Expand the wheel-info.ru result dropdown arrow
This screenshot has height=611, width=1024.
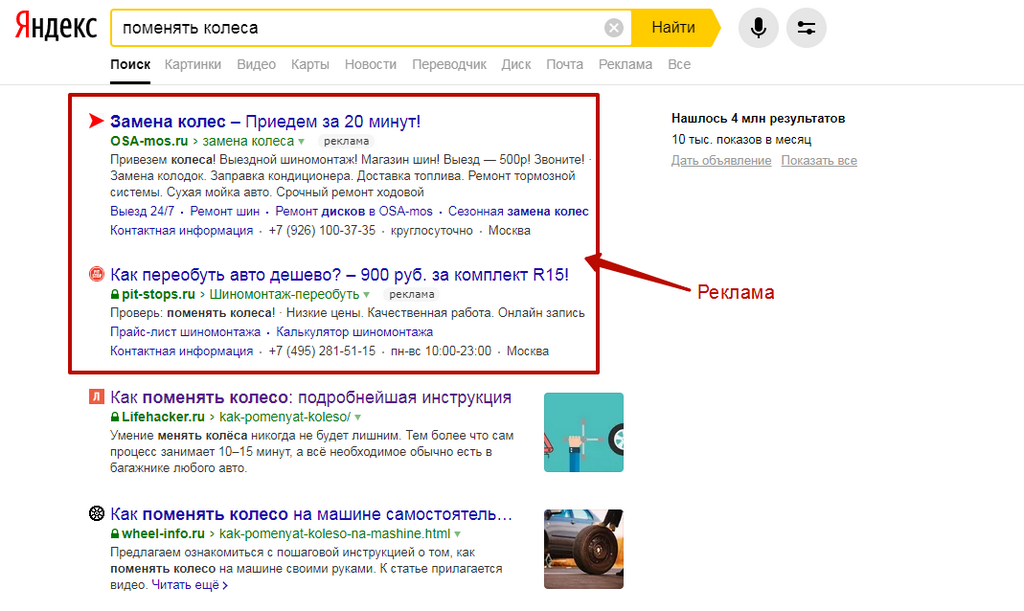(x=457, y=535)
